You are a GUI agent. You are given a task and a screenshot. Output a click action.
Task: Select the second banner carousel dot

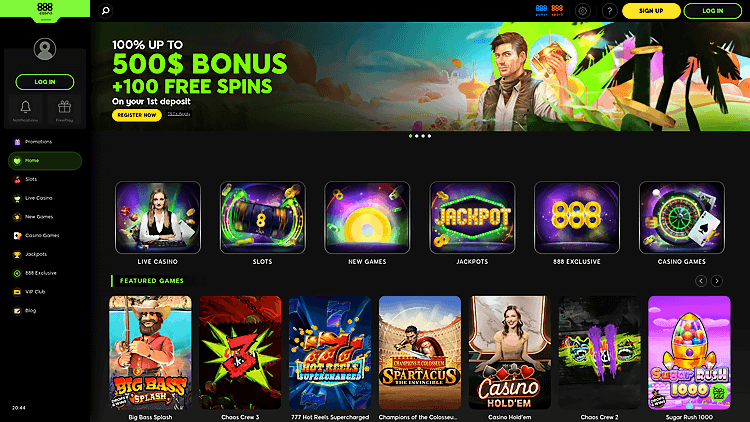point(417,136)
